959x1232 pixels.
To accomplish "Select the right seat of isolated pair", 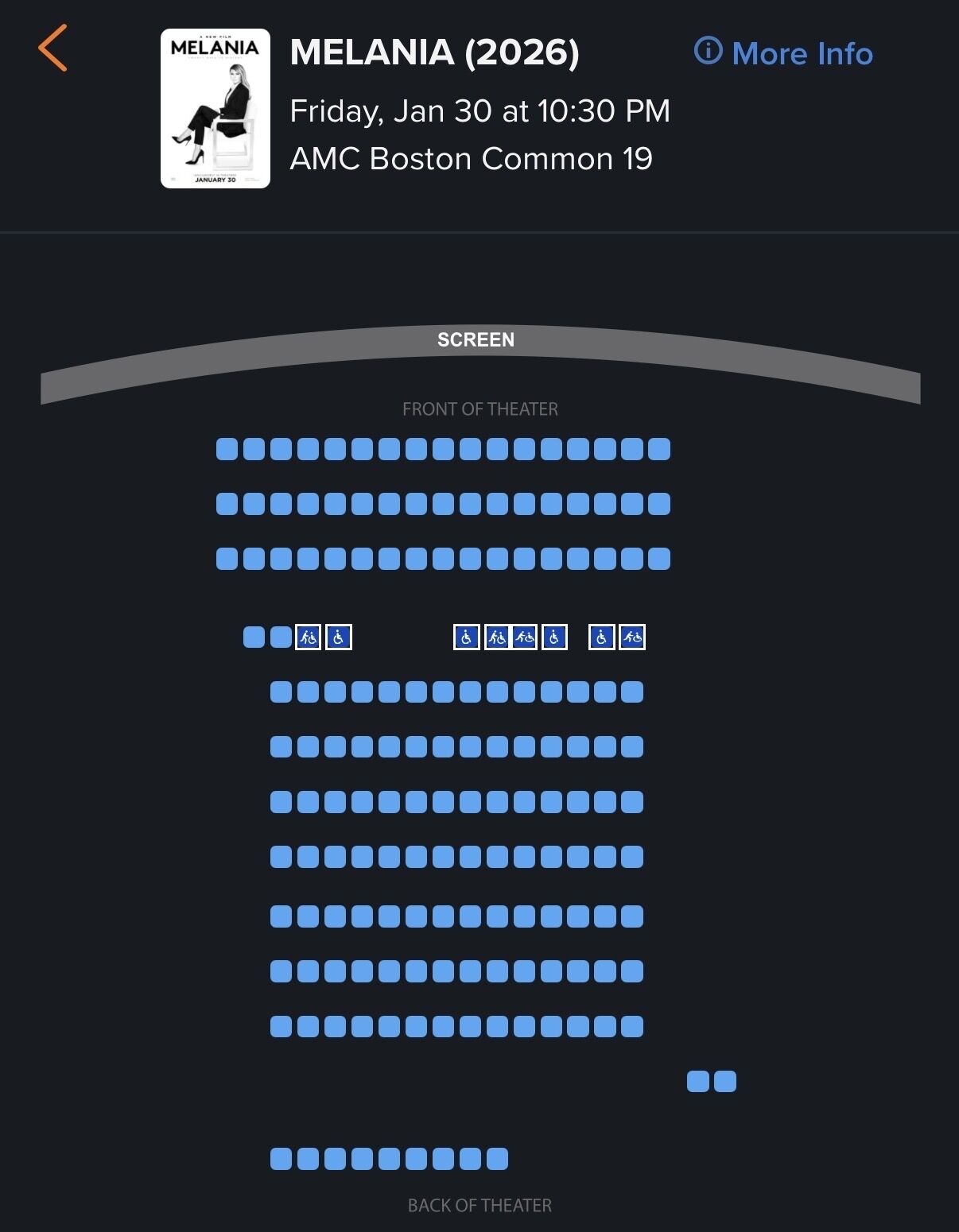I will [x=725, y=1082].
